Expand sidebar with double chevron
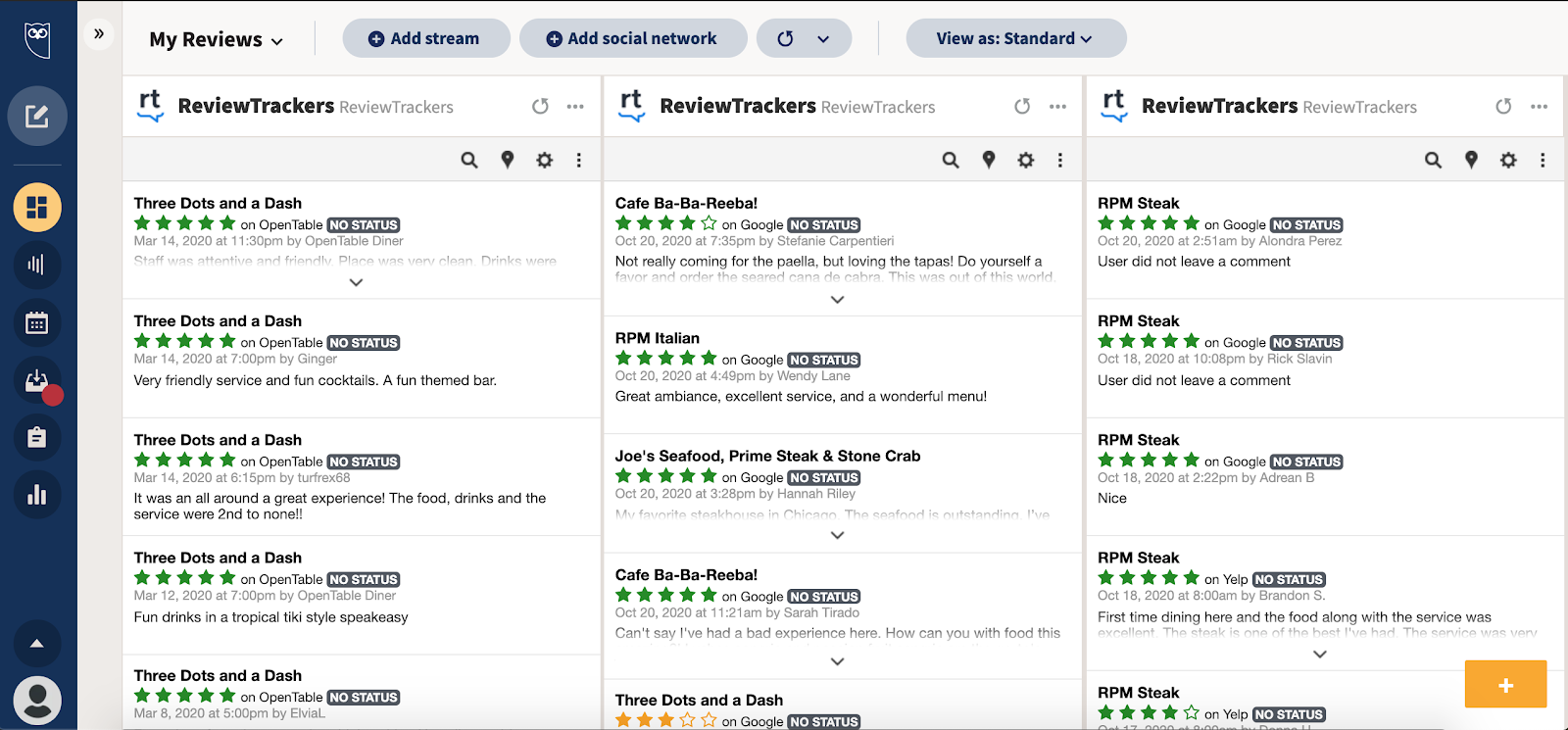The image size is (1568, 730). [x=99, y=34]
